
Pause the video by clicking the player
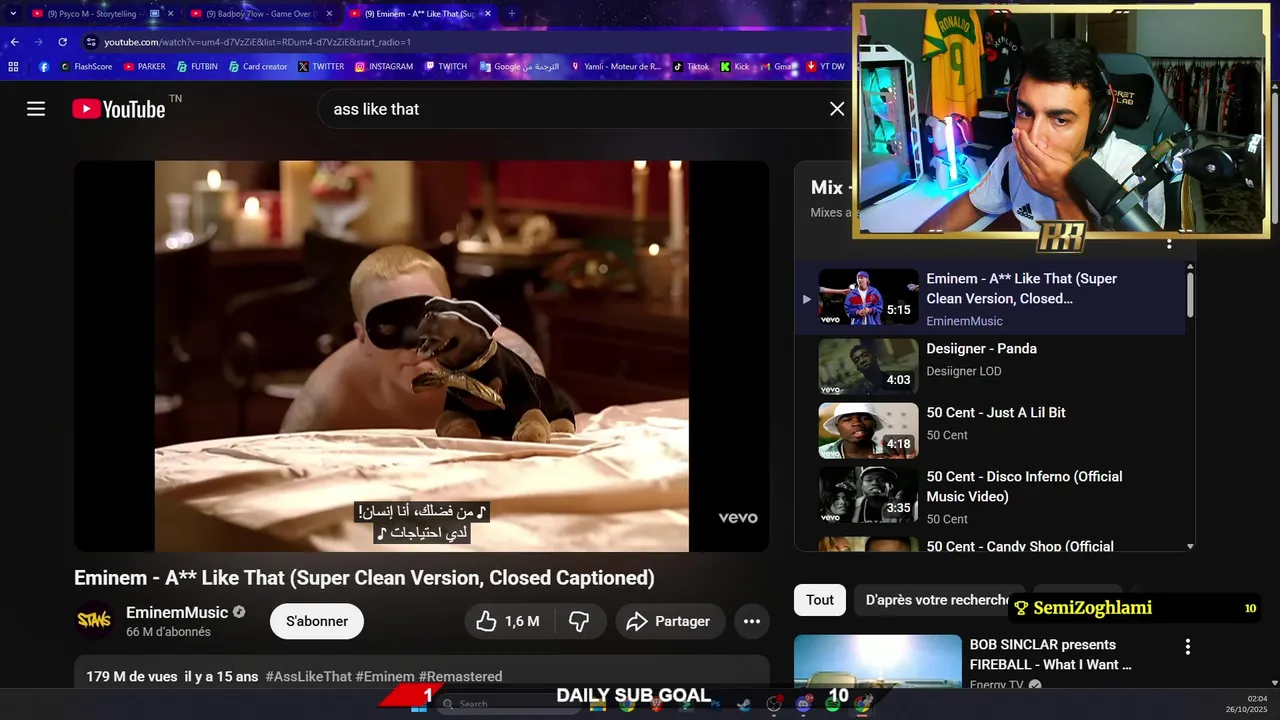click(x=421, y=356)
